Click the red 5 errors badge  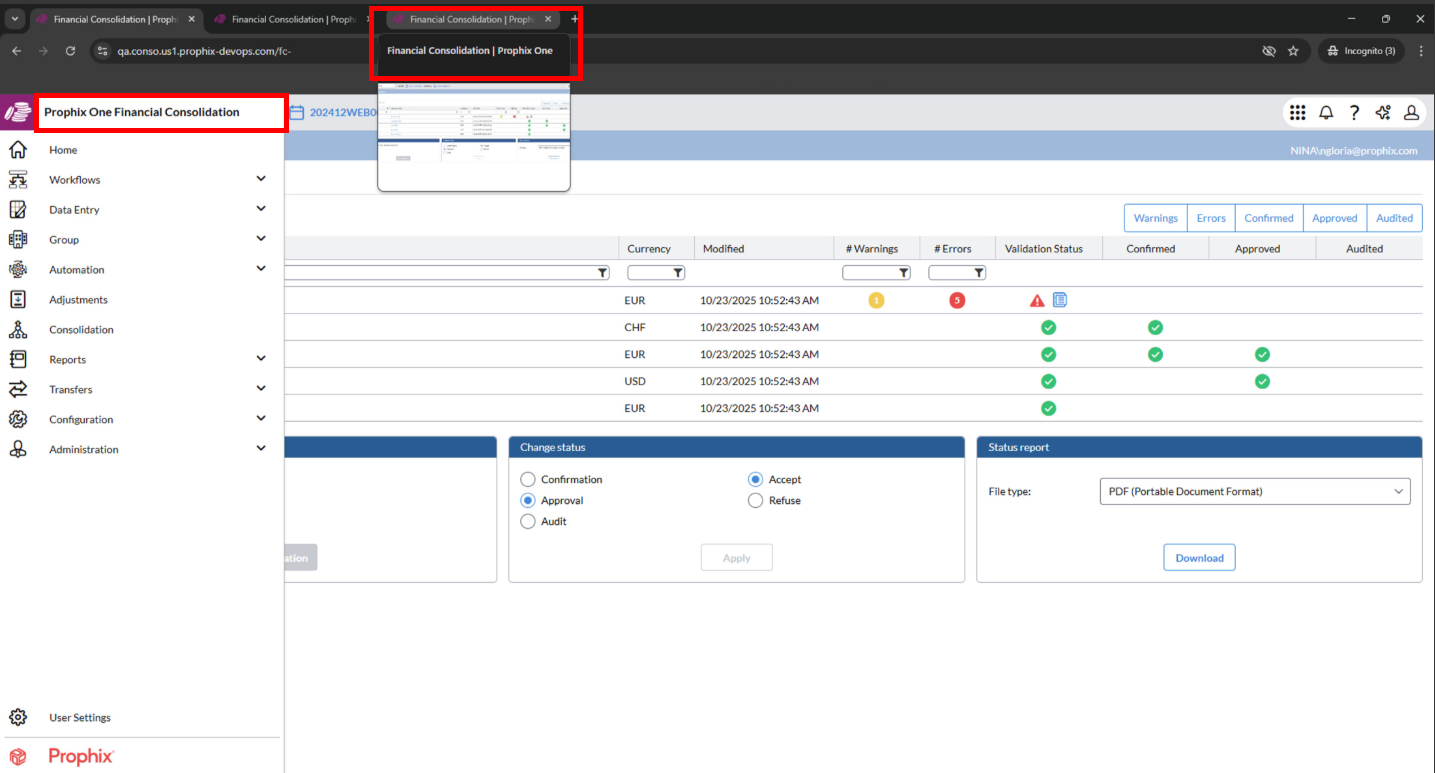click(957, 300)
